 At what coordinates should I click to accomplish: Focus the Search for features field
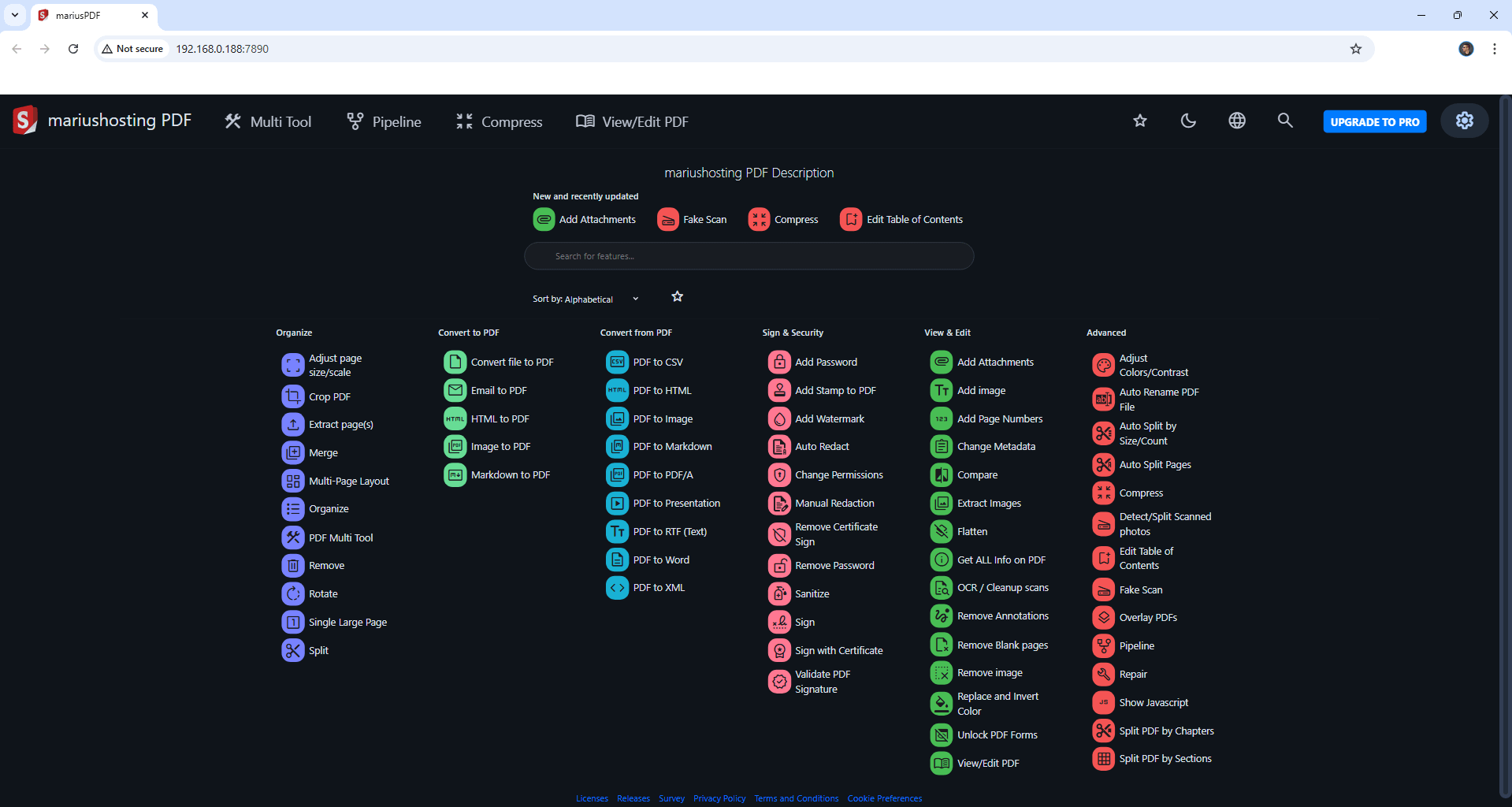click(x=749, y=256)
